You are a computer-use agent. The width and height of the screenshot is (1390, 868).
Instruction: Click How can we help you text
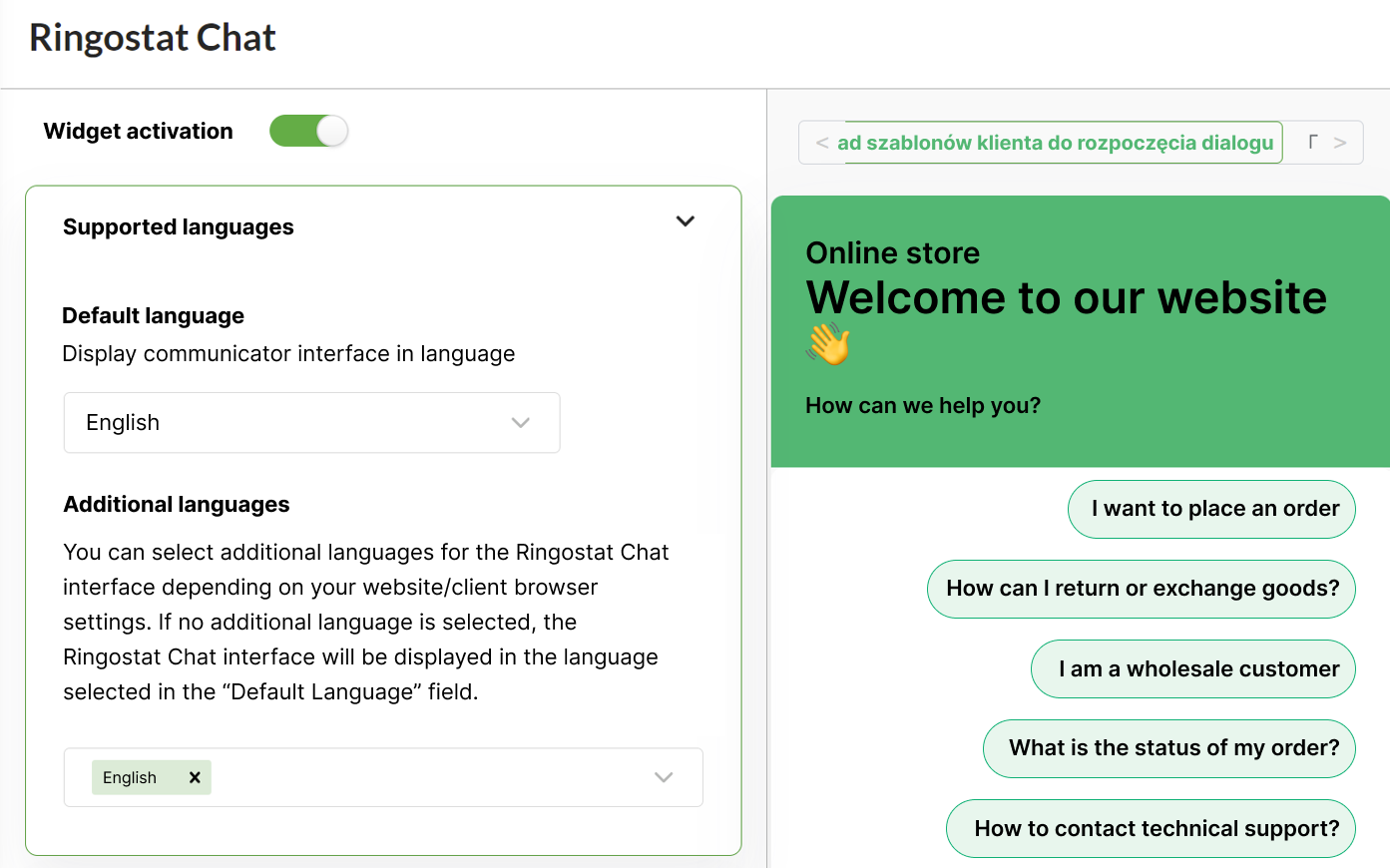tap(923, 406)
